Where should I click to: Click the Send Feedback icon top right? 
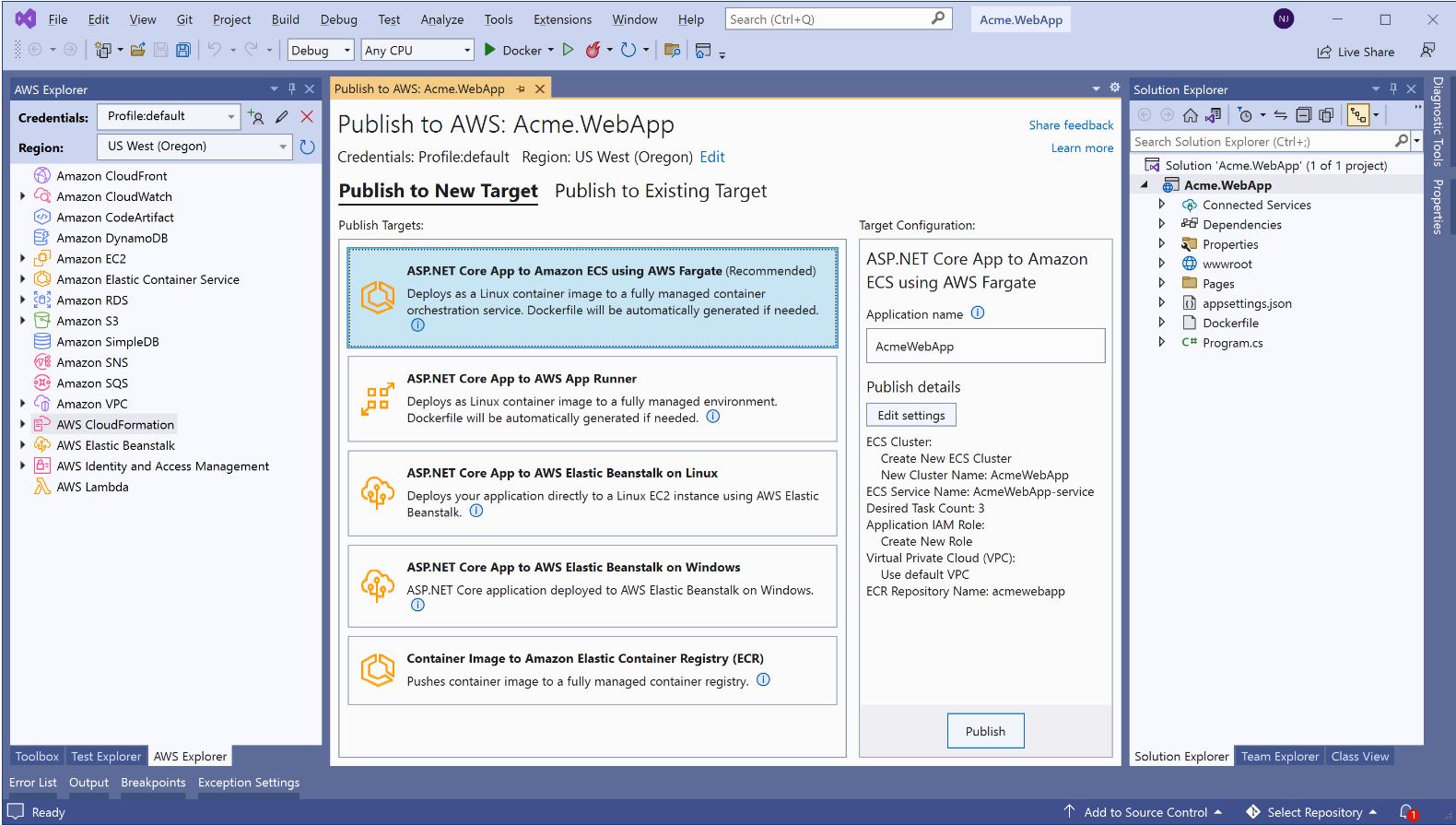tap(1427, 51)
